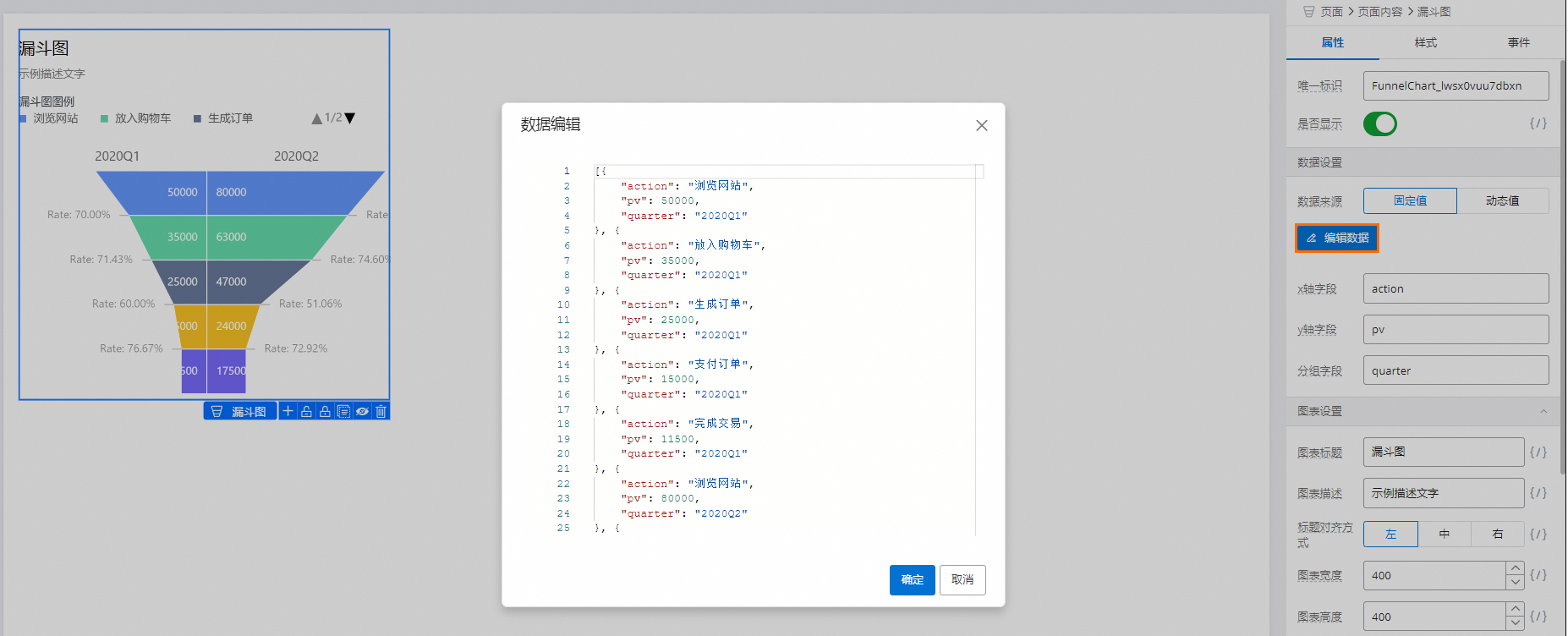This screenshot has width=1568, height=636.
Task: Open the 事件 tab
Action: click(x=1519, y=42)
